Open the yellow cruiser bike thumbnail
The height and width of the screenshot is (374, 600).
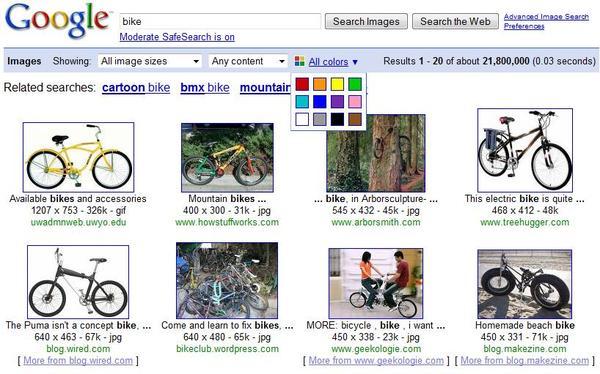pyautogui.click(x=78, y=157)
